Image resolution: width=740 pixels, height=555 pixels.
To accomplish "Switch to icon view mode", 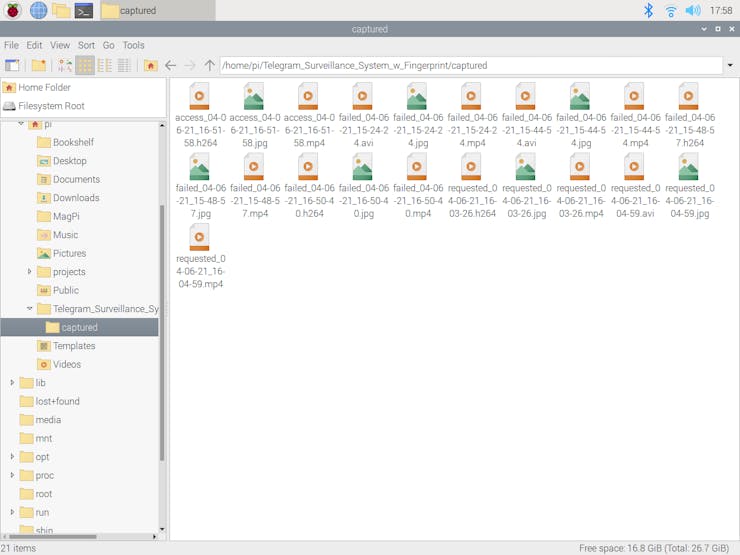I will [85, 65].
